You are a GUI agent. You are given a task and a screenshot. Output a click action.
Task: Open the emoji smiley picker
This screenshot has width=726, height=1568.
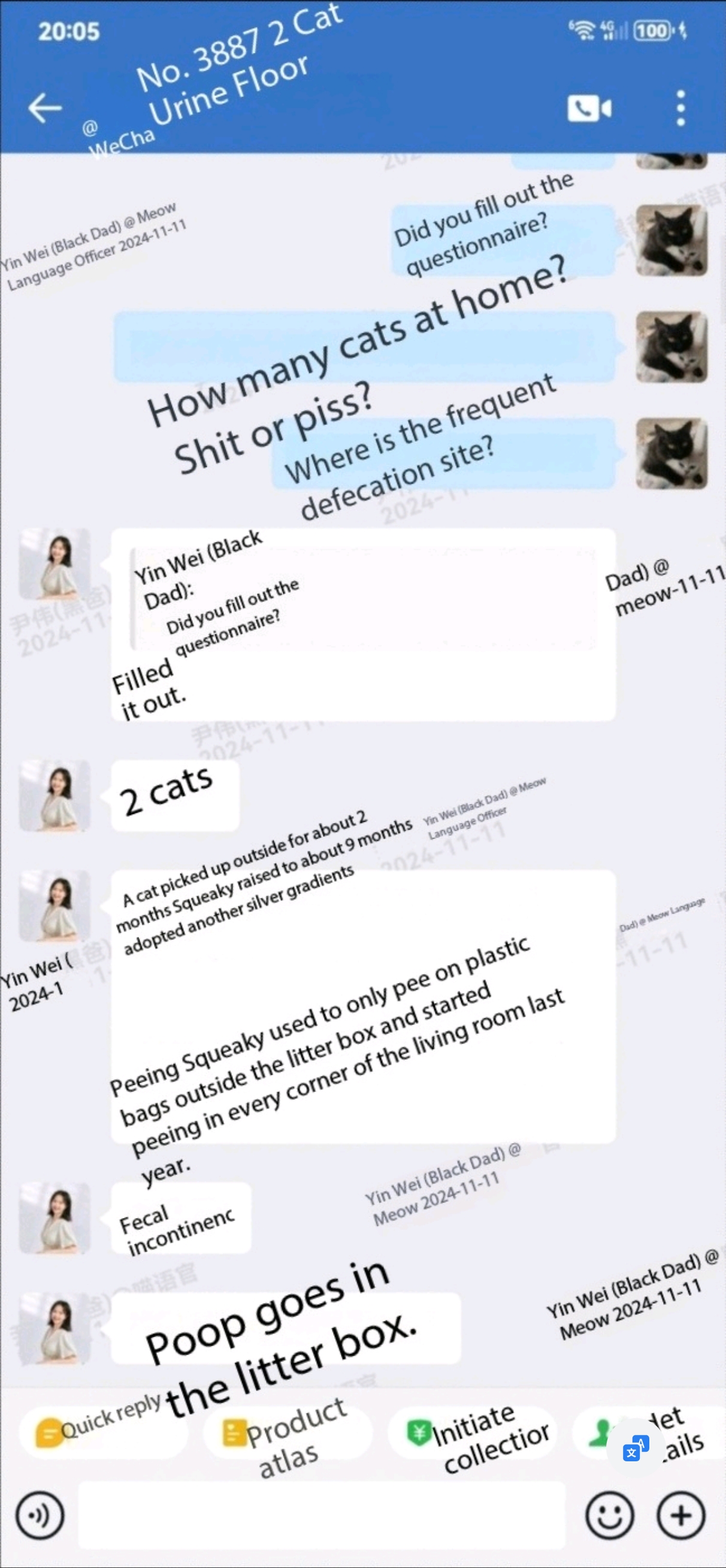tap(610, 1515)
